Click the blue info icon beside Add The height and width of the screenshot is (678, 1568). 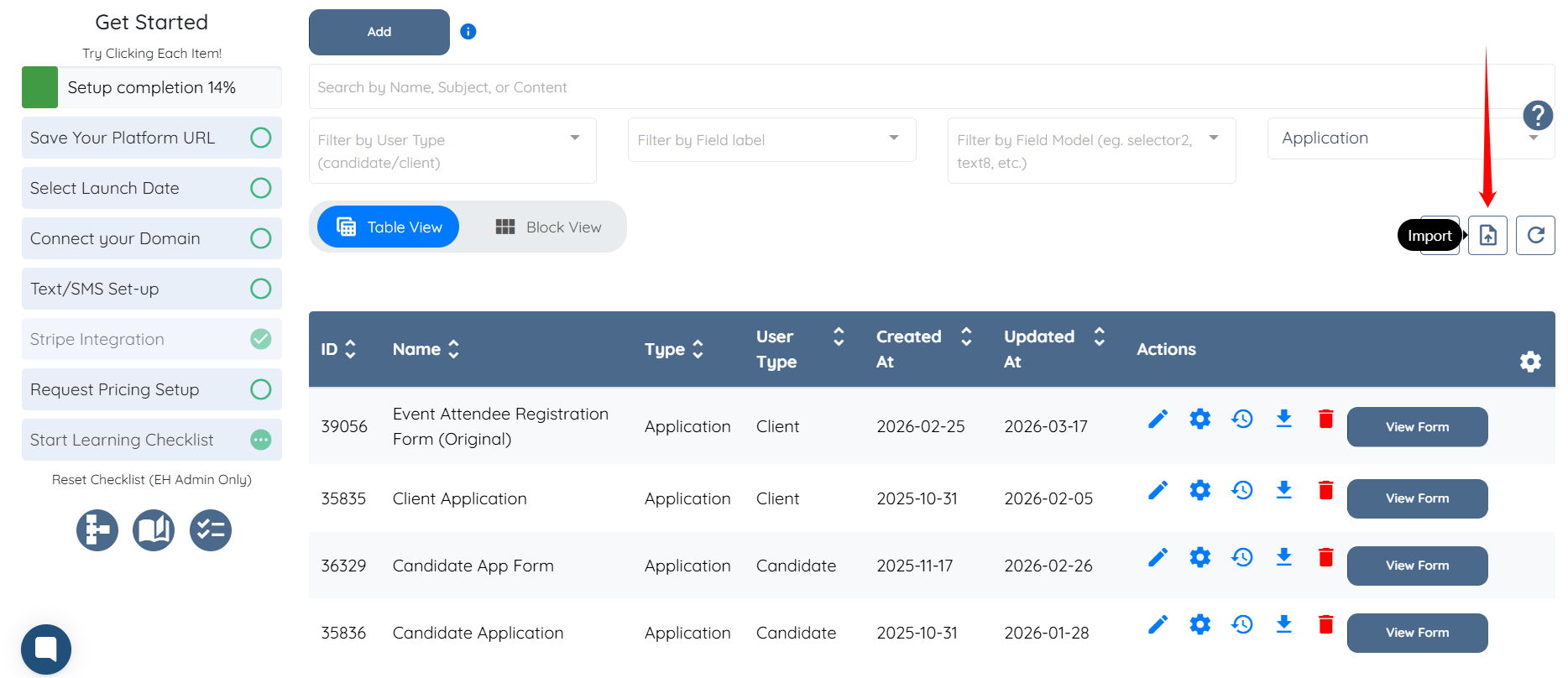[468, 32]
